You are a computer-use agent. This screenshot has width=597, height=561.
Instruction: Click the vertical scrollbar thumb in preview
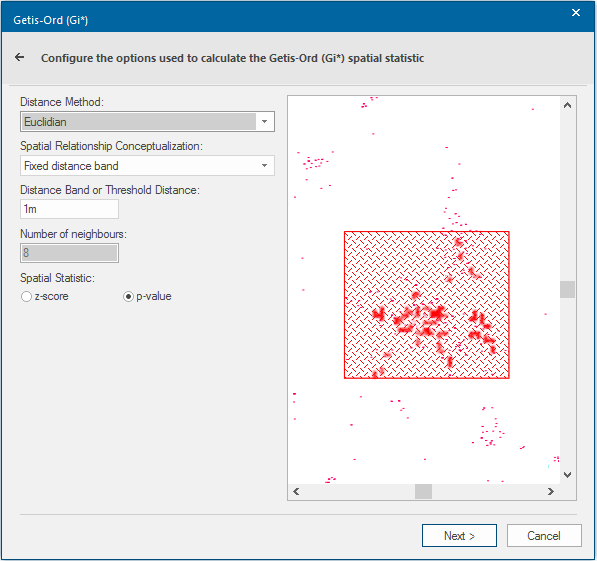(x=567, y=289)
